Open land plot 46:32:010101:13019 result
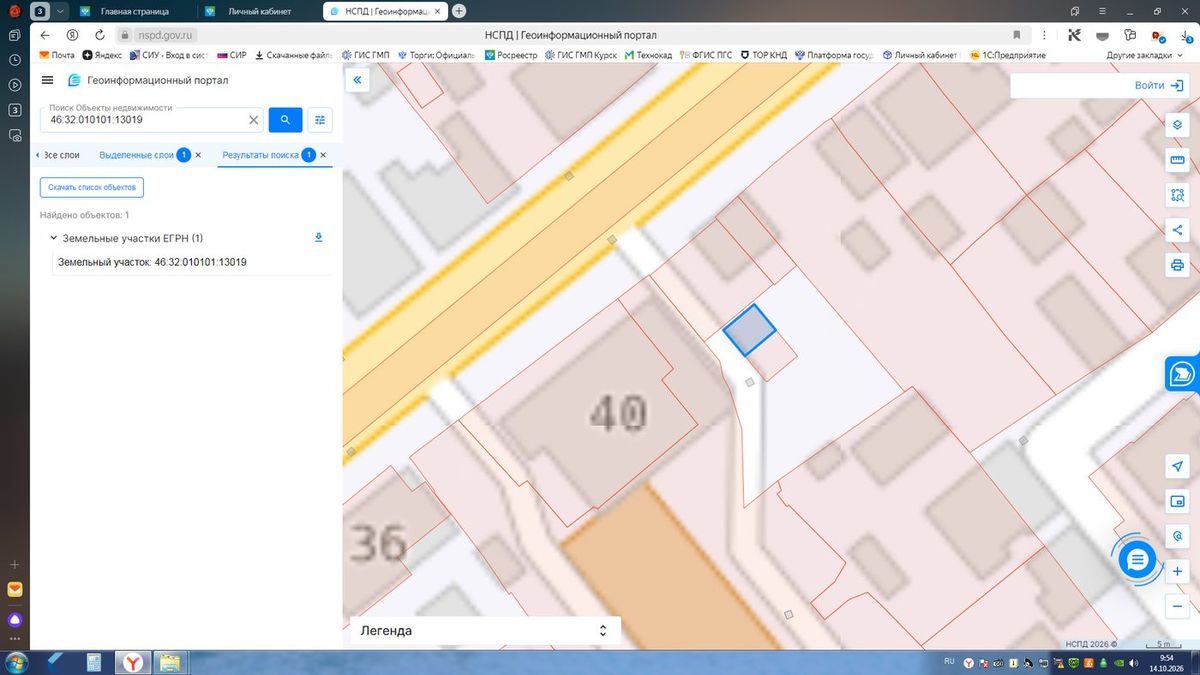 click(x=152, y=262)
